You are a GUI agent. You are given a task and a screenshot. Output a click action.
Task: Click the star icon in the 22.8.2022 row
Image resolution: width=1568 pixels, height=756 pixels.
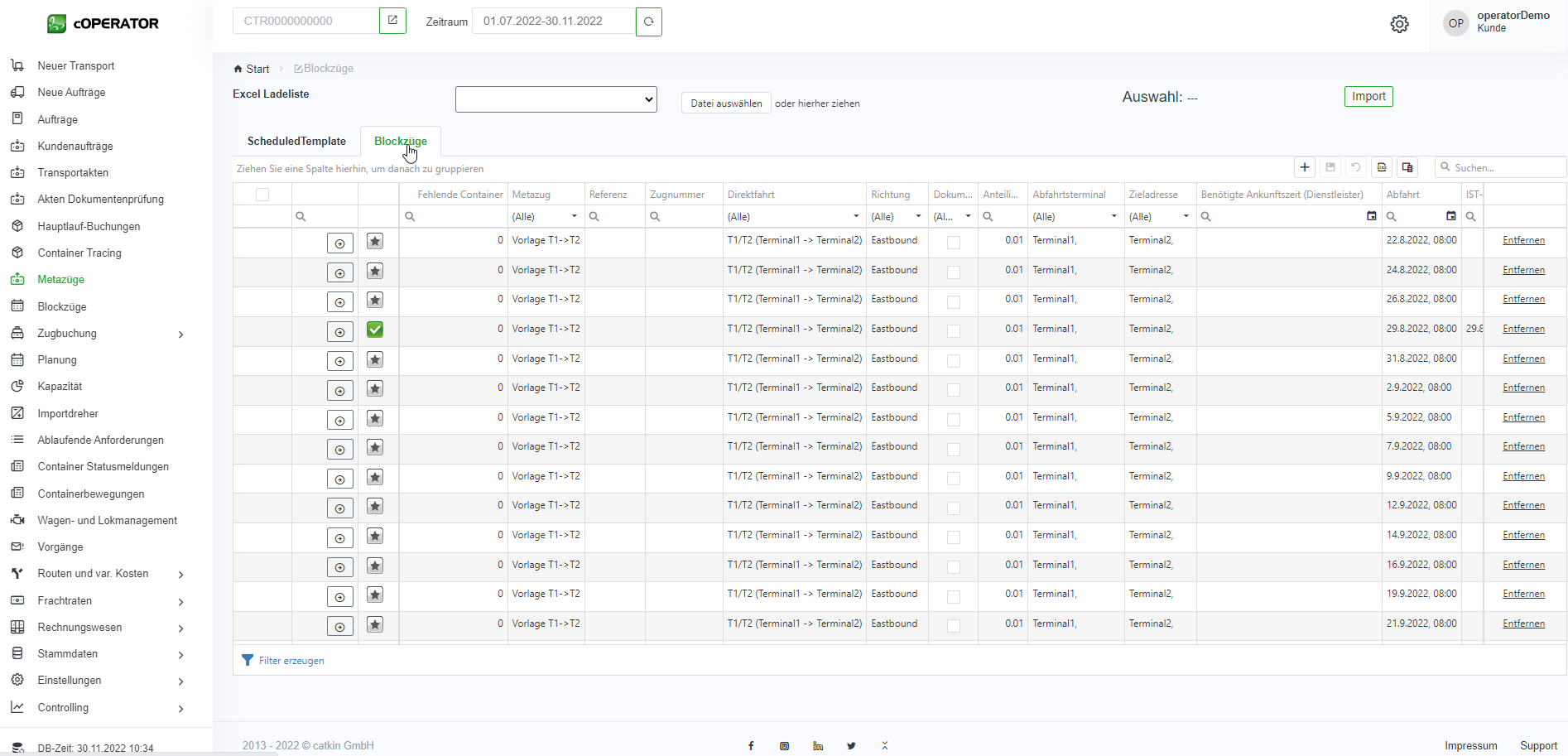point(375,241)
